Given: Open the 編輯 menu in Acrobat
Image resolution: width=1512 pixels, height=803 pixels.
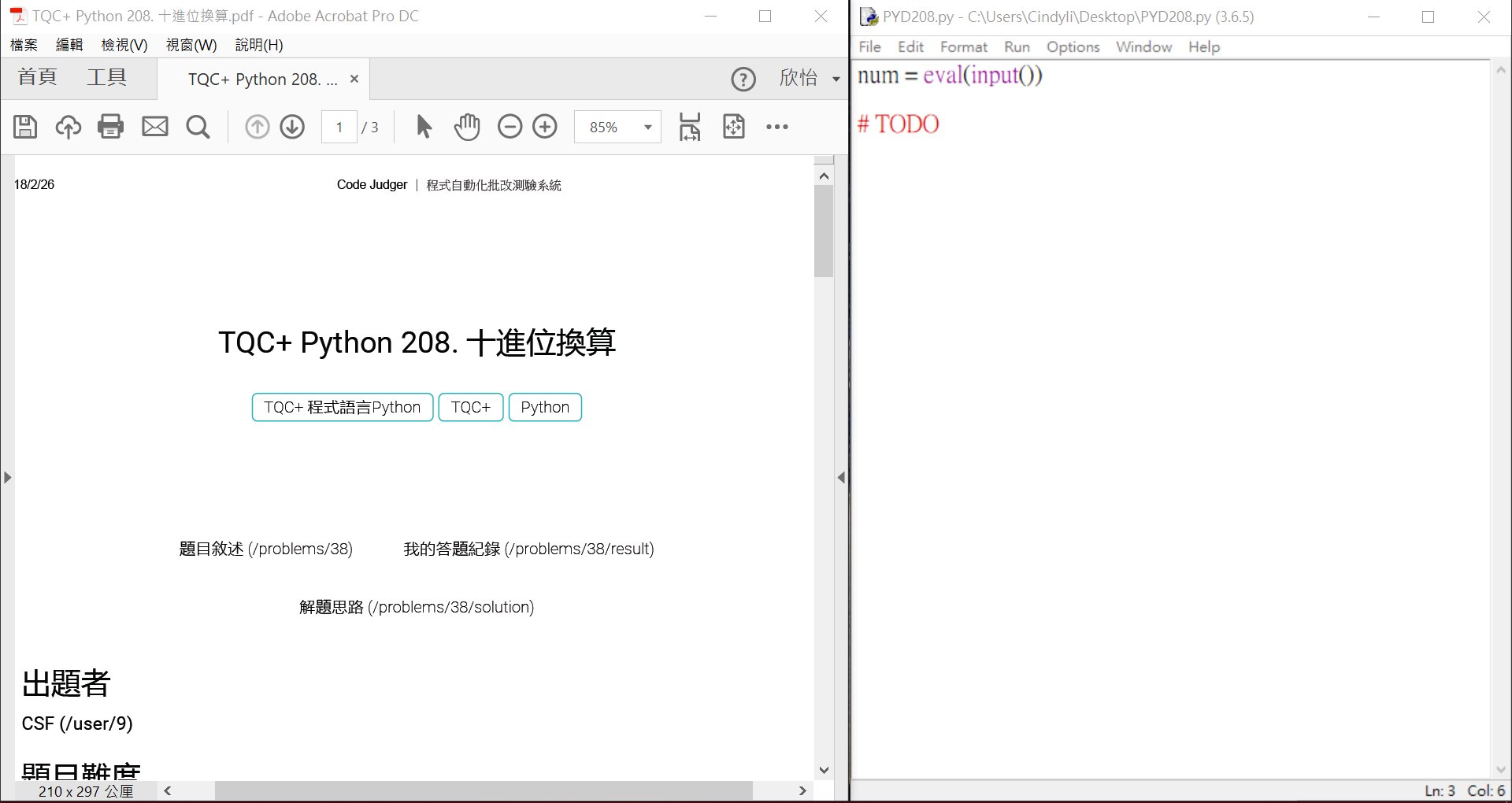Looking at the screenshot, I should pyautogui.click(x=69, y=45).
